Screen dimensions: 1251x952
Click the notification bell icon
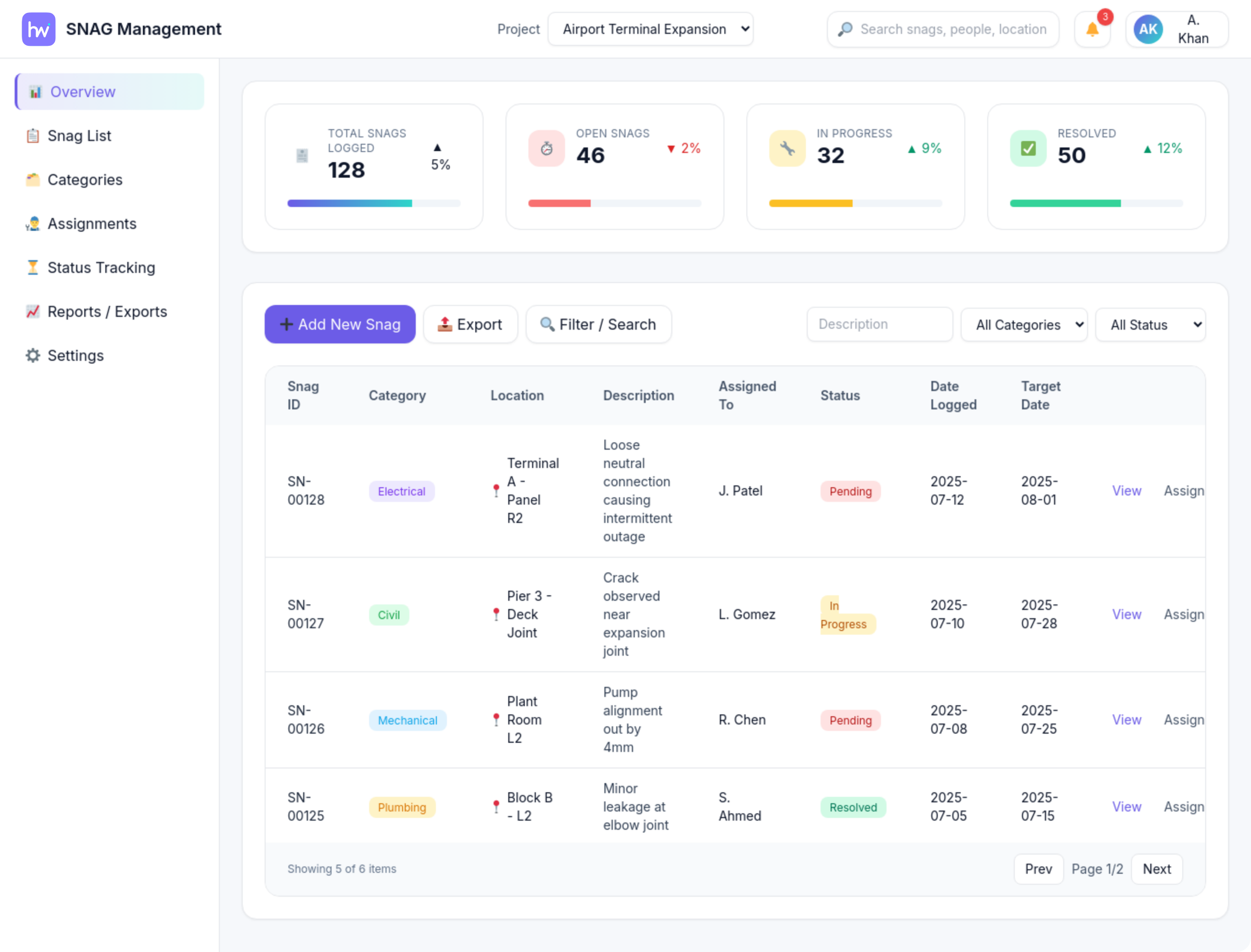pos(1092,29)
